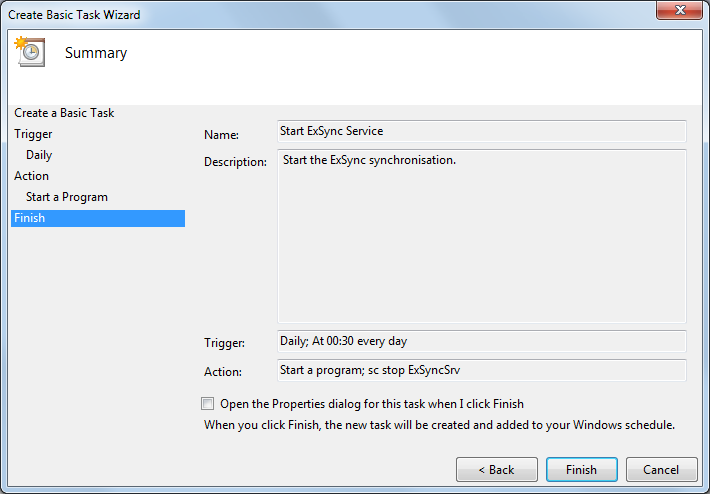
Task: Click the task scheduler clock icon
Action: pyautogui.click(x=30, y=52)
